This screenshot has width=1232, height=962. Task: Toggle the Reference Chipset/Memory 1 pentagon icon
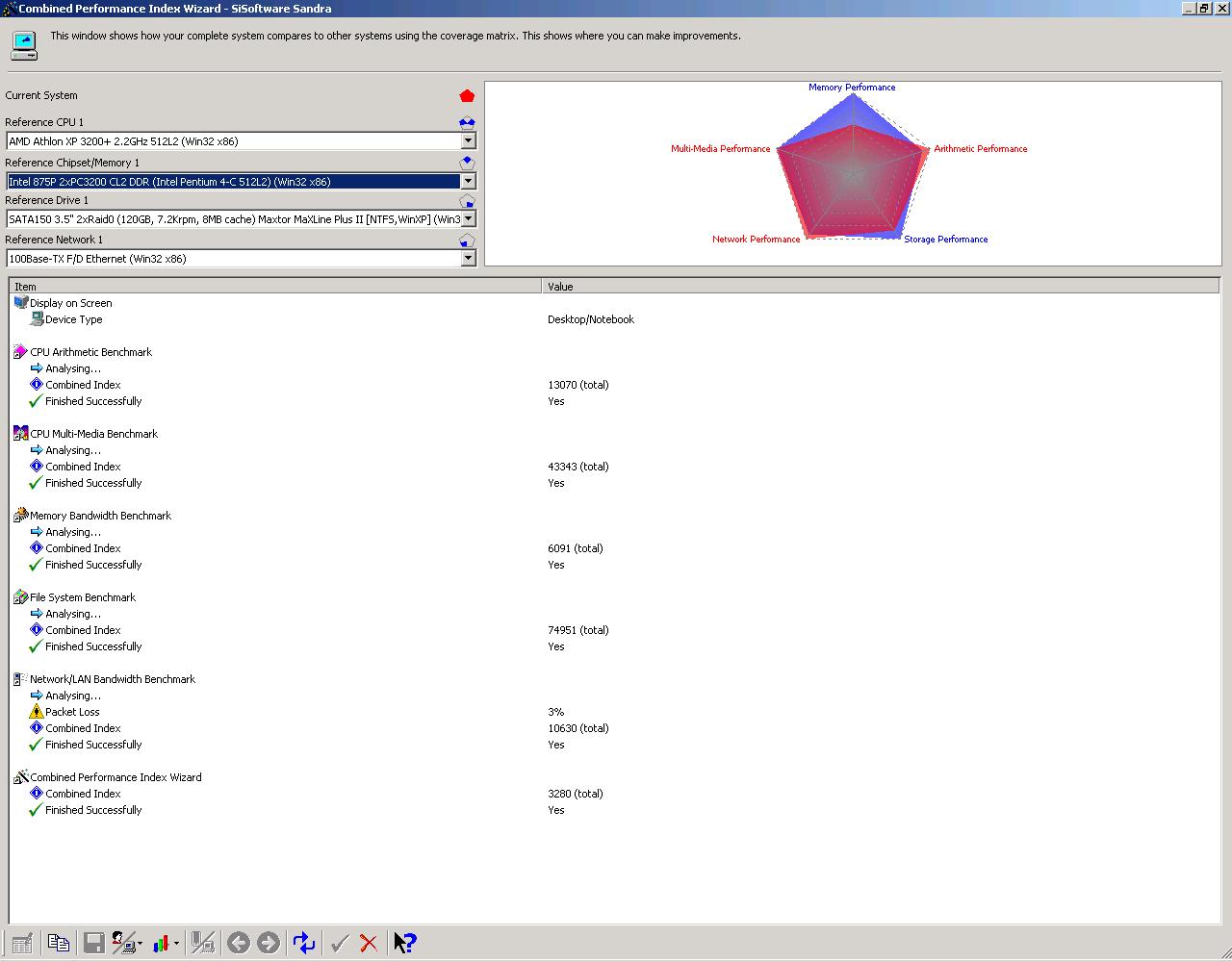pyautogui.click(x=467, y=163)
